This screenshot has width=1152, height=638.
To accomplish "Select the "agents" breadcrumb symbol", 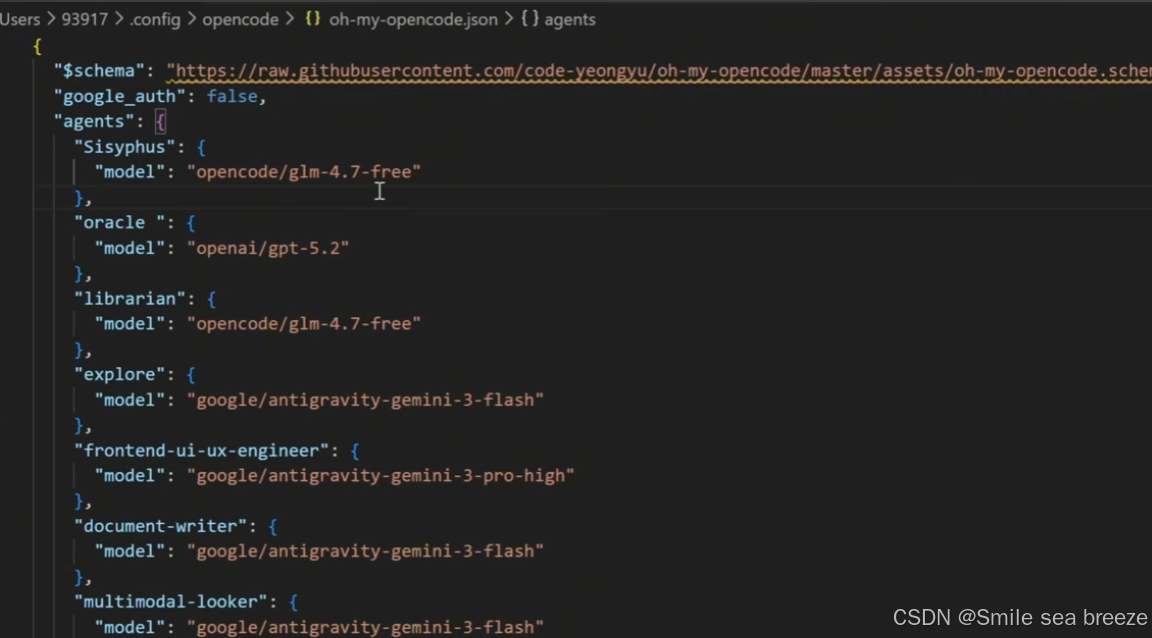I will [x=569, y=20].
